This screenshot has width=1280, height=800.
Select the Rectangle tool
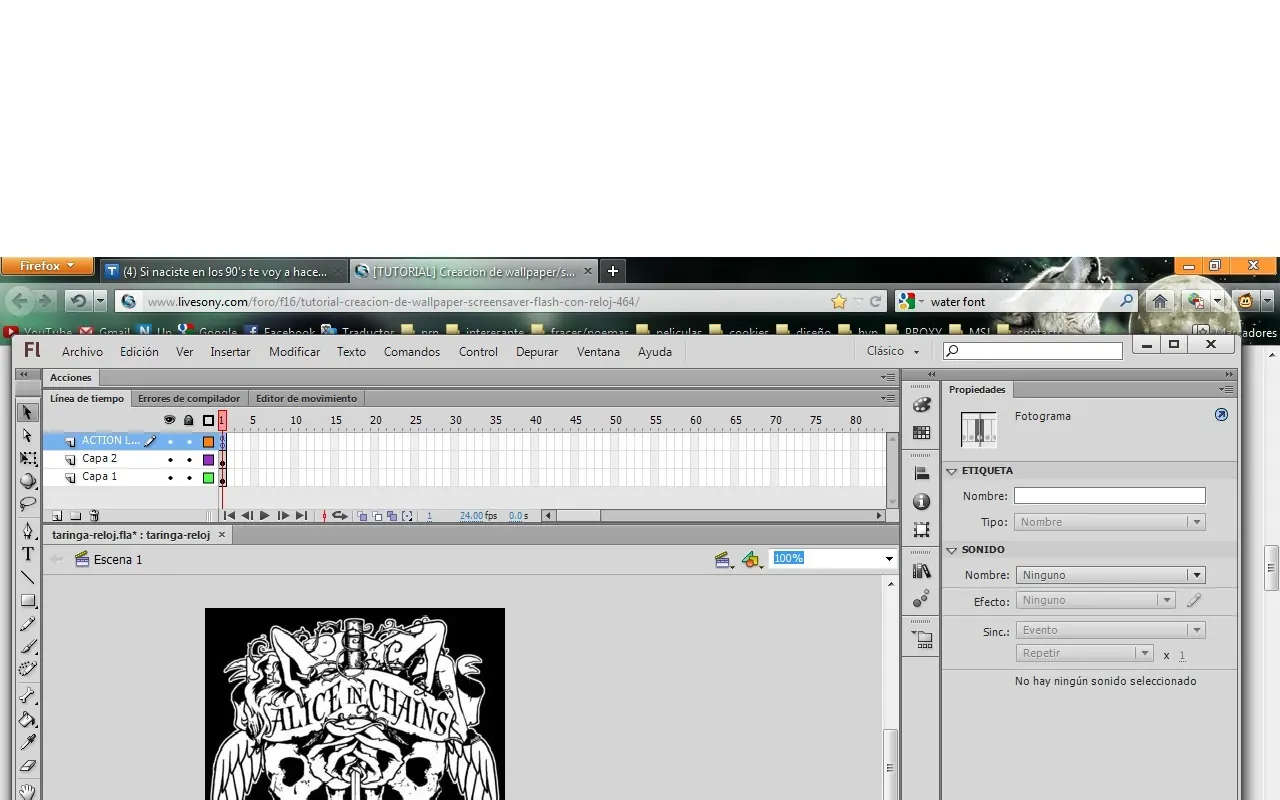(x=28, y=601)
